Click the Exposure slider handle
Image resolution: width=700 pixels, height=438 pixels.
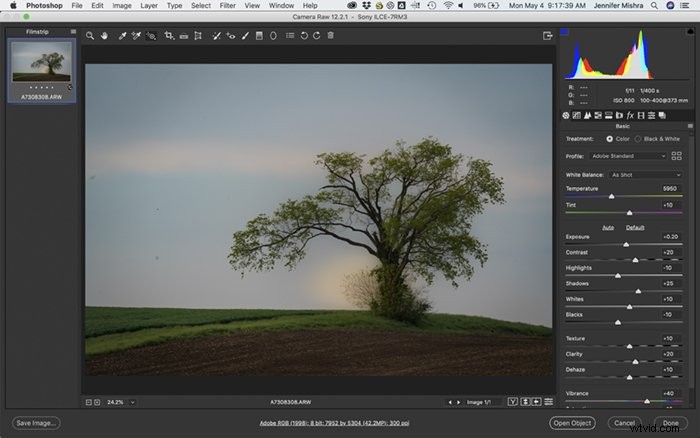(626, 244)
